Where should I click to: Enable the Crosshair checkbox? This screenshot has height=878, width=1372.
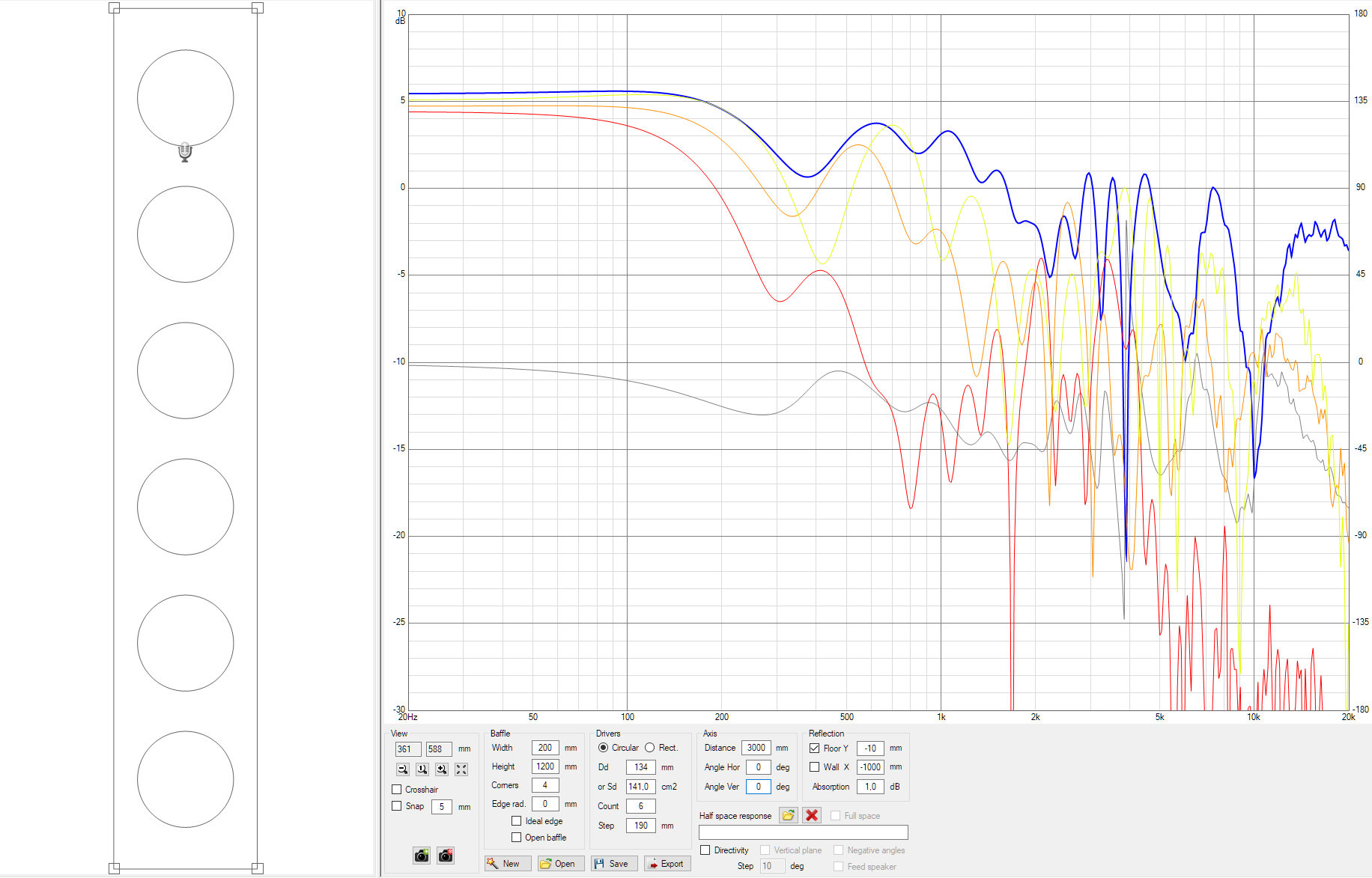(397, 790)
